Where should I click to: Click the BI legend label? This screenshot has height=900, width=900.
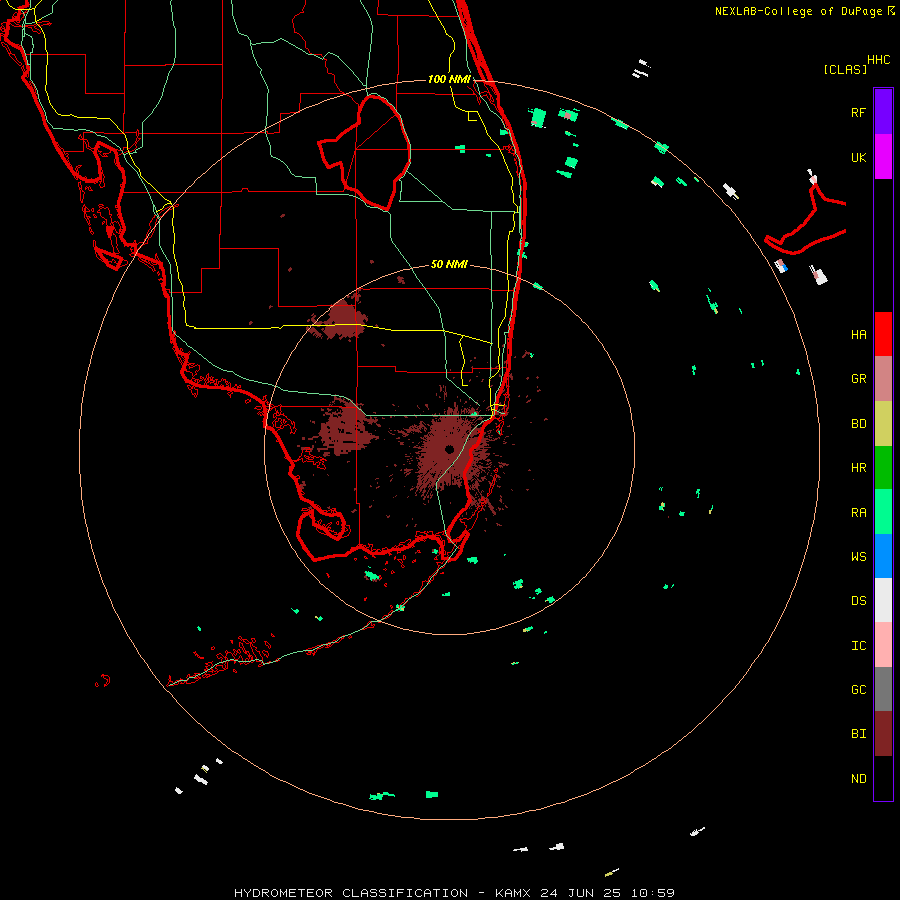858,734
